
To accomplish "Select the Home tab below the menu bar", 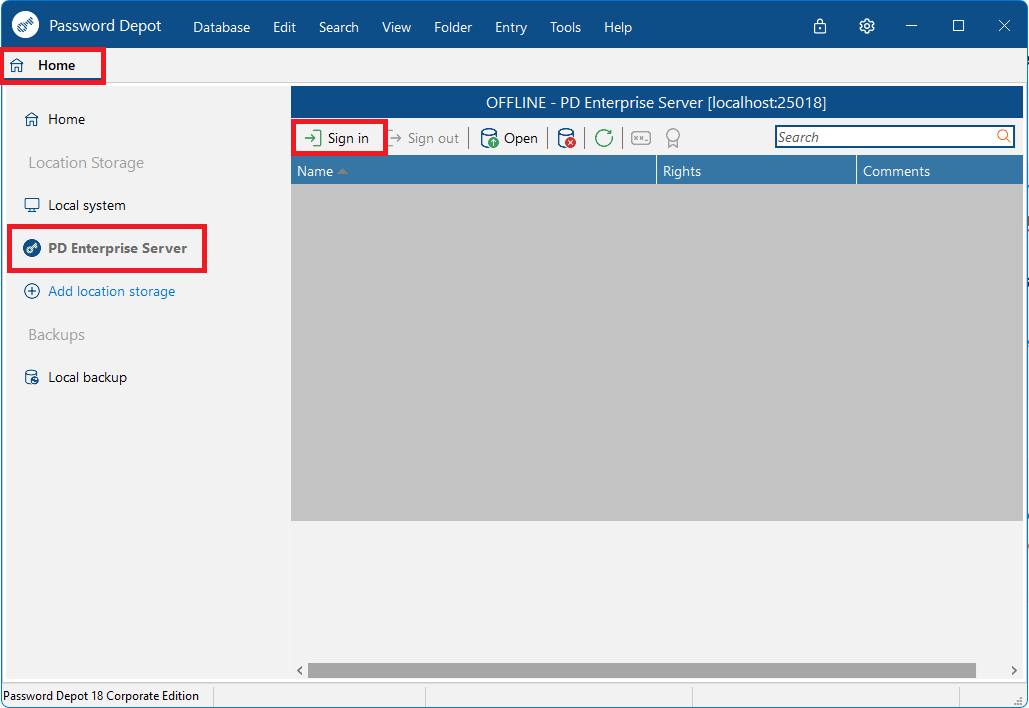I will click(52, 65).
